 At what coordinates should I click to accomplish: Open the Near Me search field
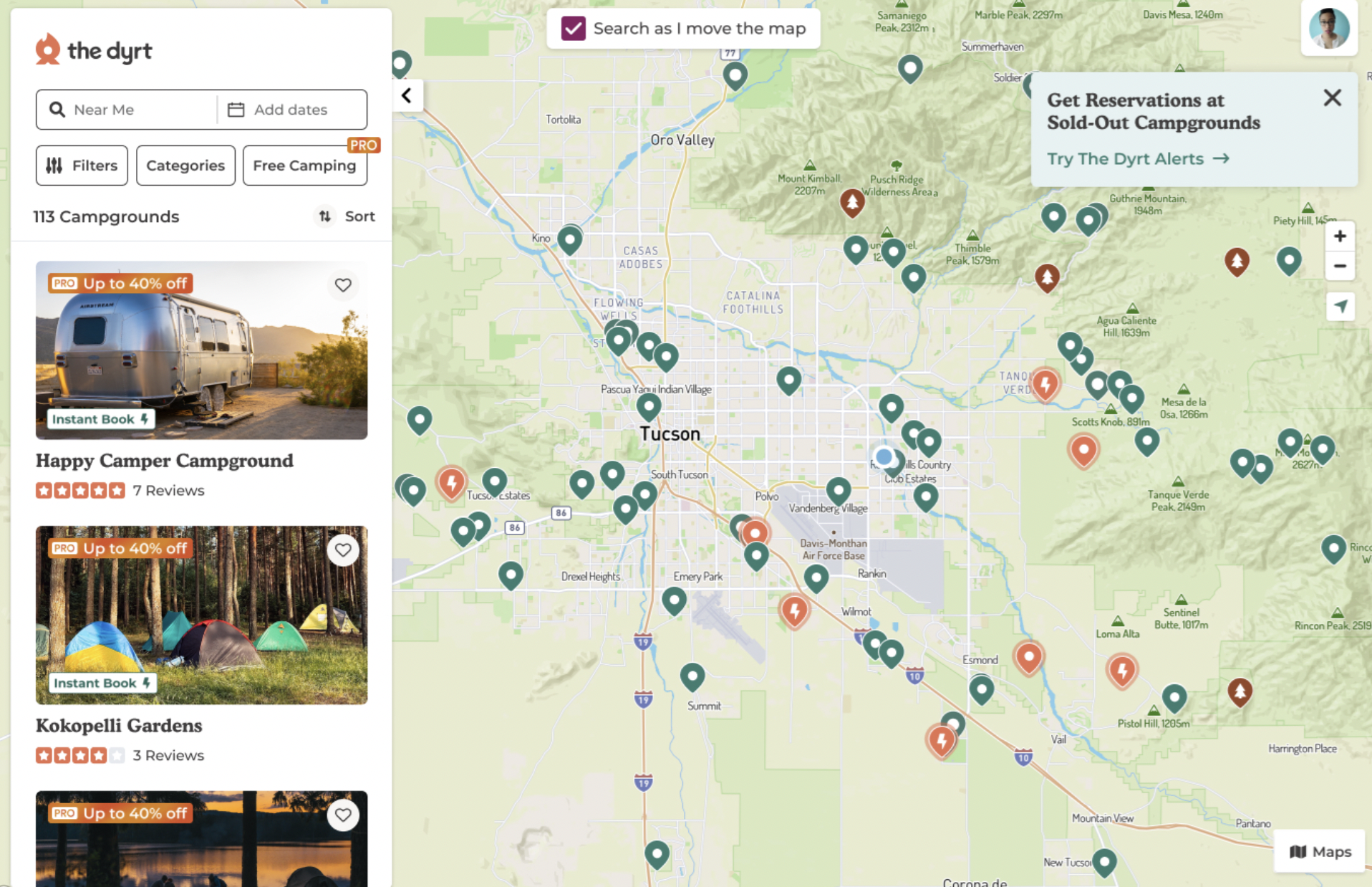tap(127, 110)
